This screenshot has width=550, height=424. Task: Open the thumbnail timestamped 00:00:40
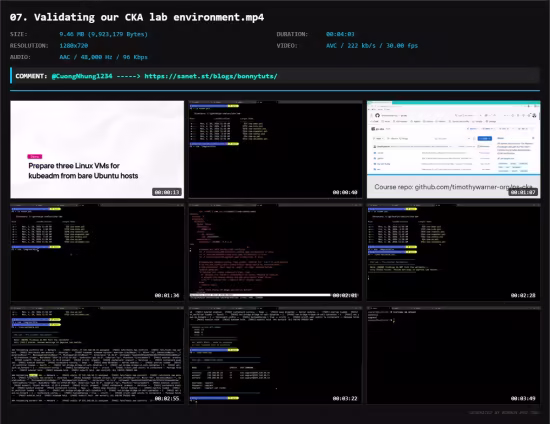275,149
